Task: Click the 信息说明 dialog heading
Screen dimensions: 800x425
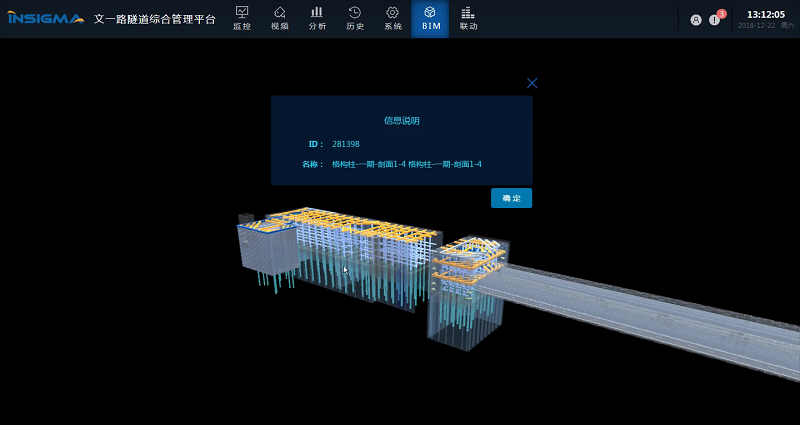Action: pos(401,121)
